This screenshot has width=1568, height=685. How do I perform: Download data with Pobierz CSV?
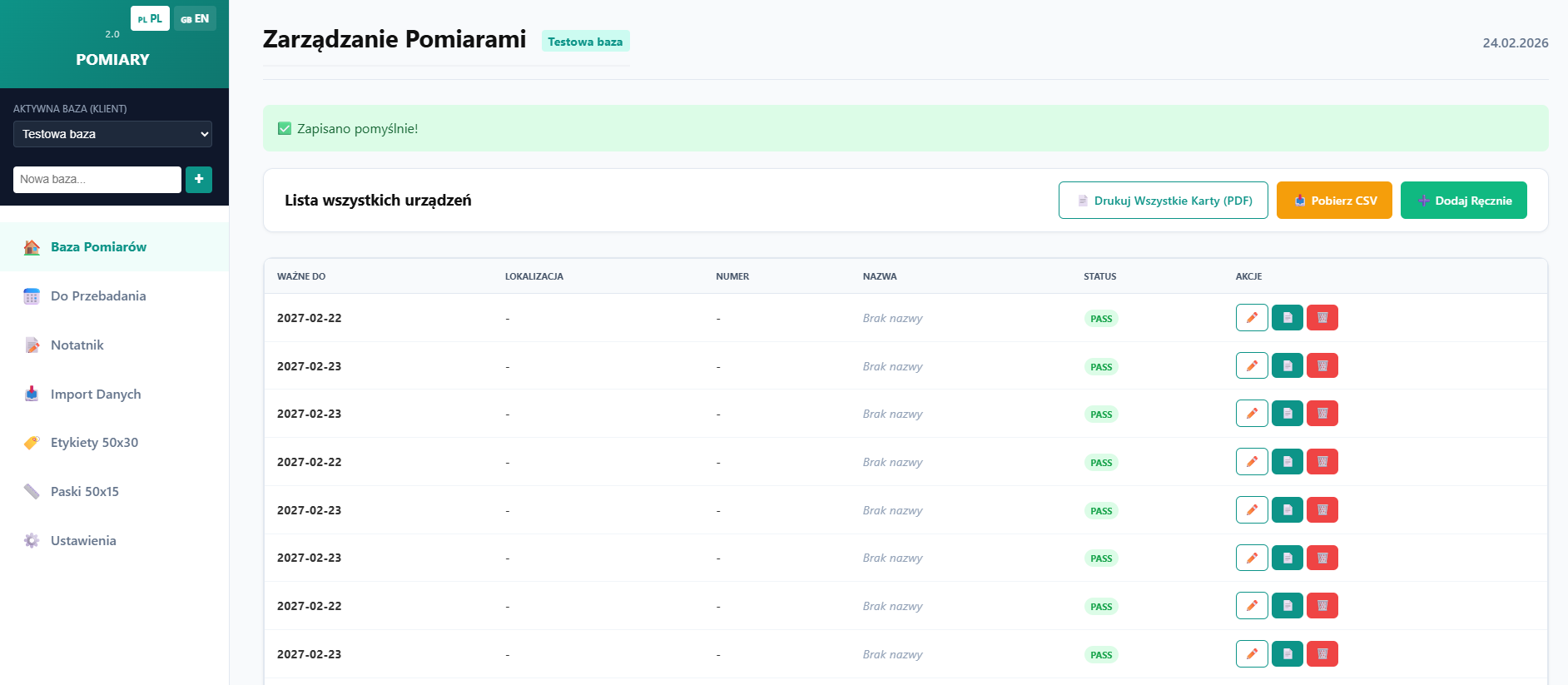pos(1334,201)
